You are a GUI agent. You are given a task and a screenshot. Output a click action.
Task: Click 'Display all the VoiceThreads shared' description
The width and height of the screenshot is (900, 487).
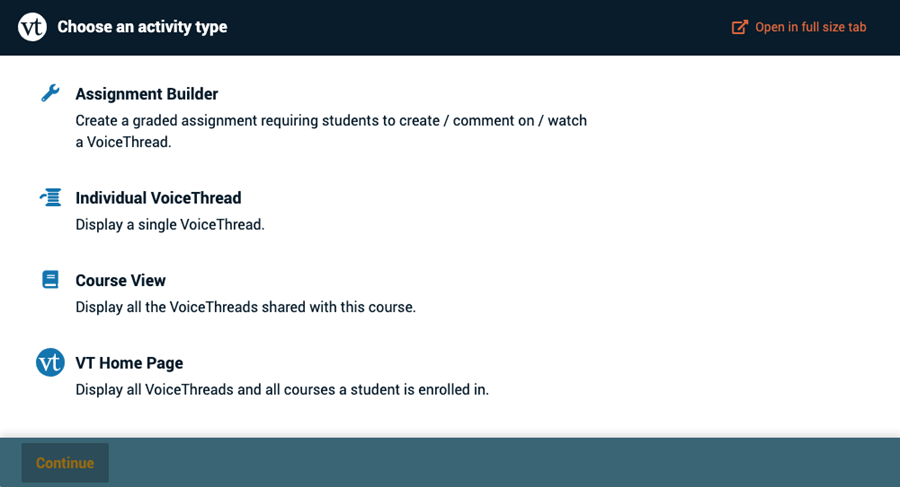[245, 307]
